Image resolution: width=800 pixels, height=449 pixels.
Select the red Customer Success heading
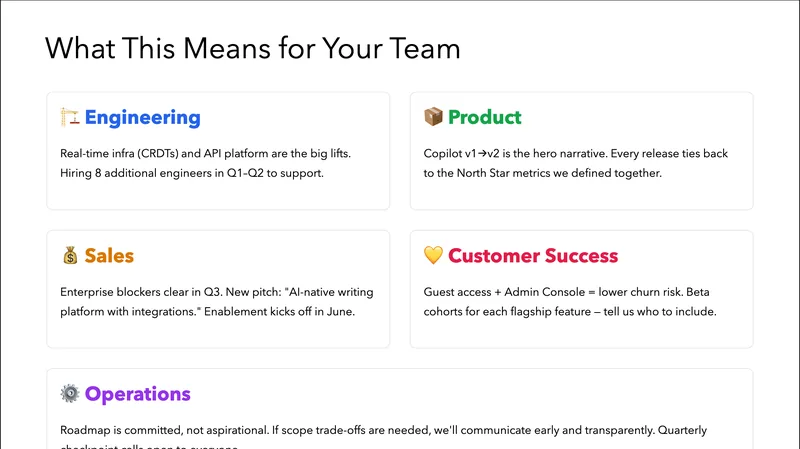(x=532, y=256)
